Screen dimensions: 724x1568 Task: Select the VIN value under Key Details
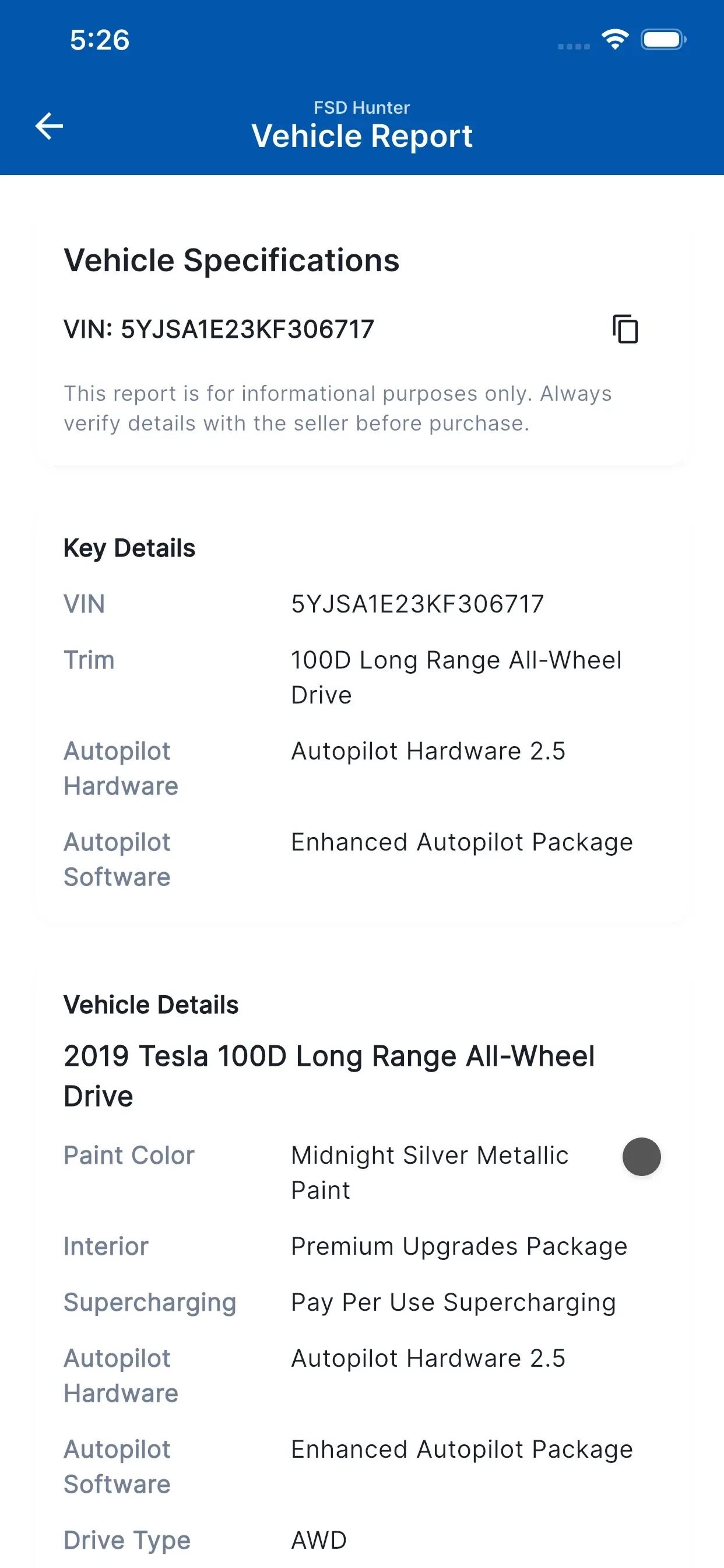(x=417, y=604)
